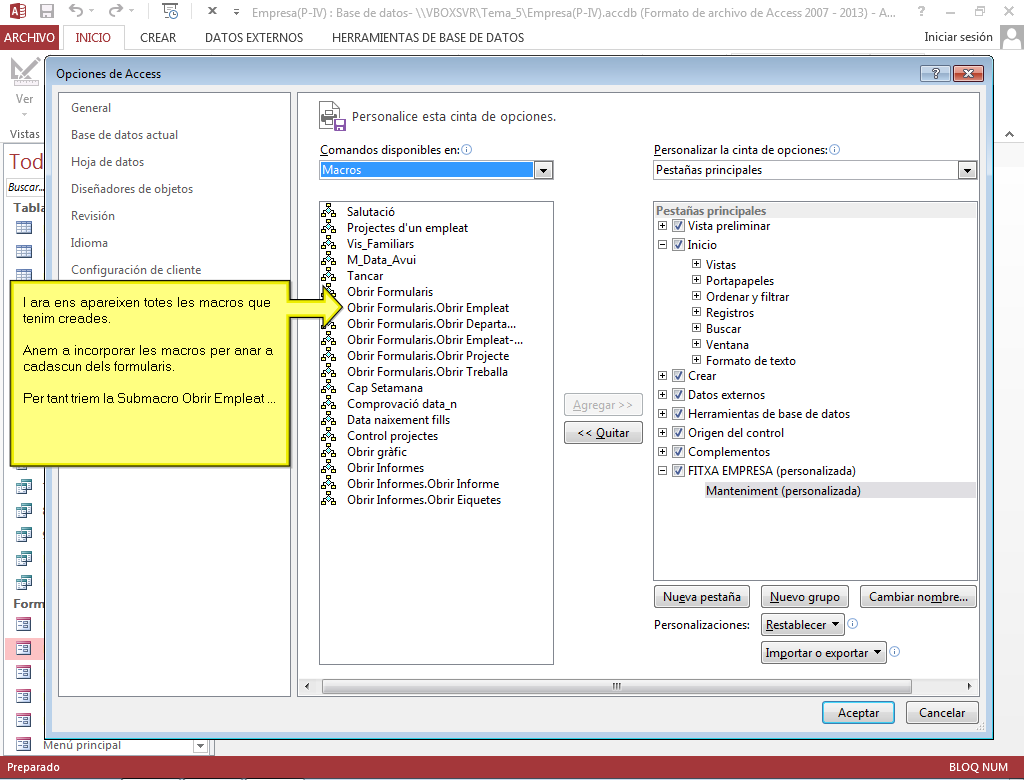Collapse the FITXA EMPRESA node
This screenshot has width=1024, height=780.
point(662,470)
